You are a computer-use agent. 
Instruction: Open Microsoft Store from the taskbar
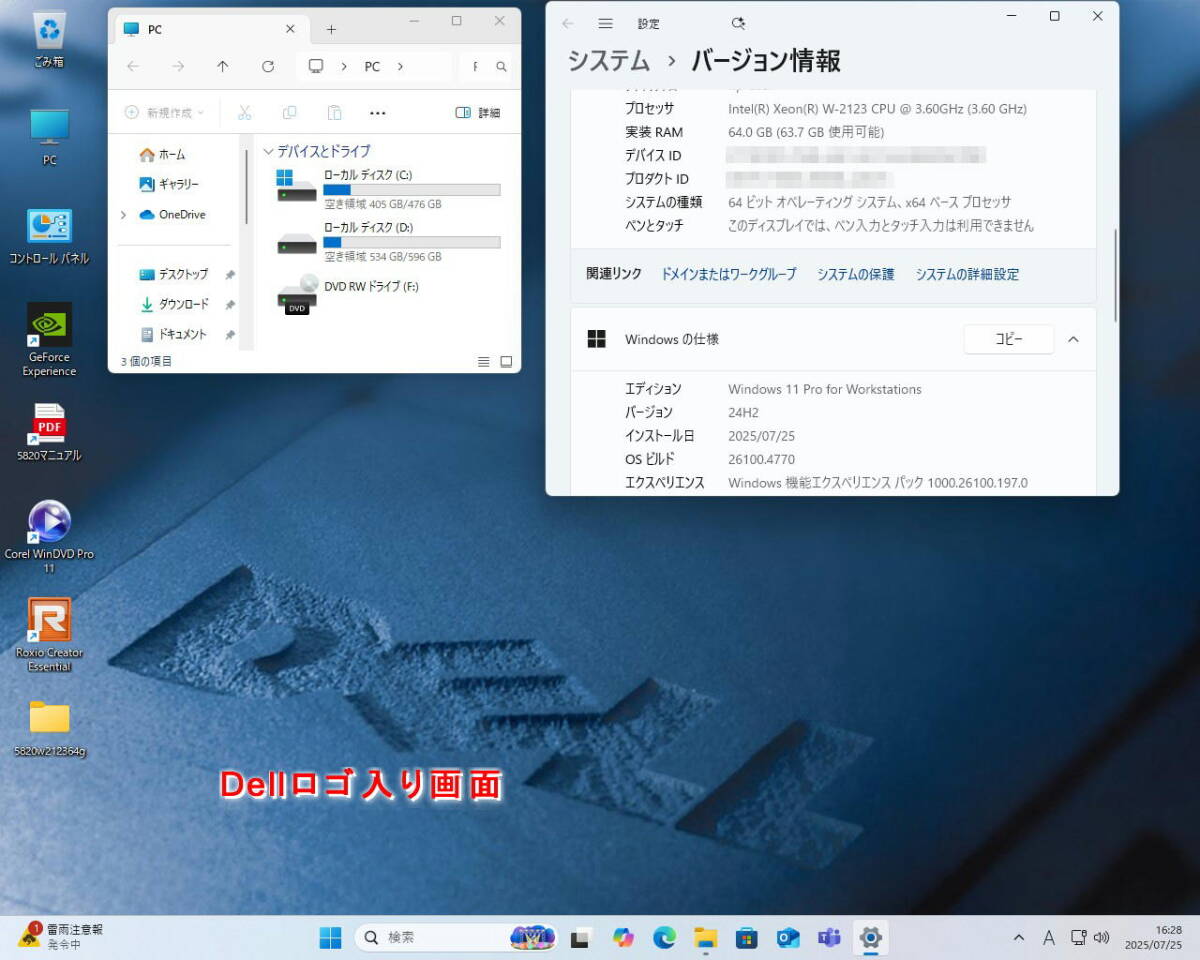(x=746, y=937)
